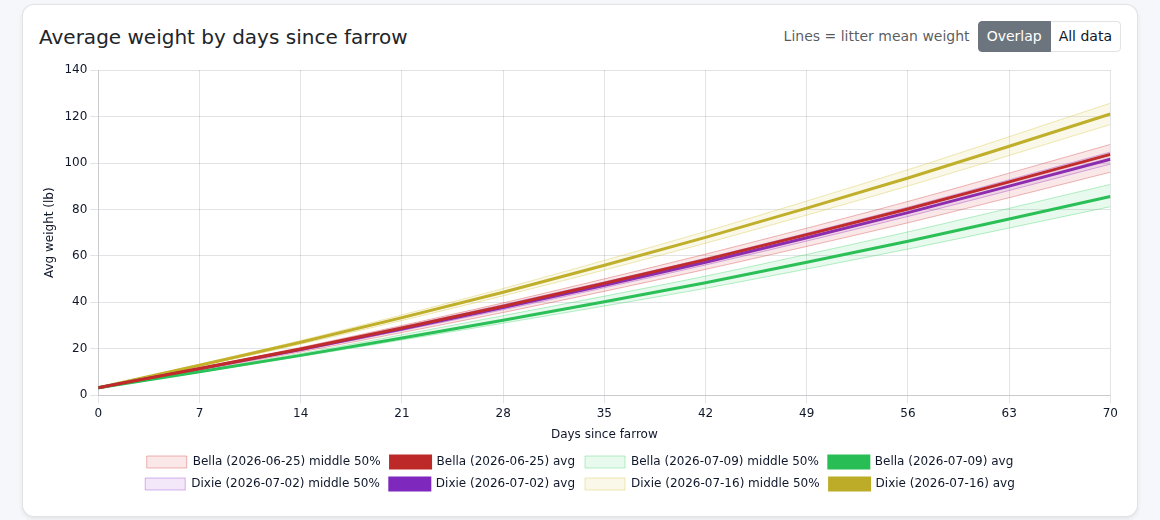
Task: Click the Days since farrow axis title
Action: [x=604, y=433]
